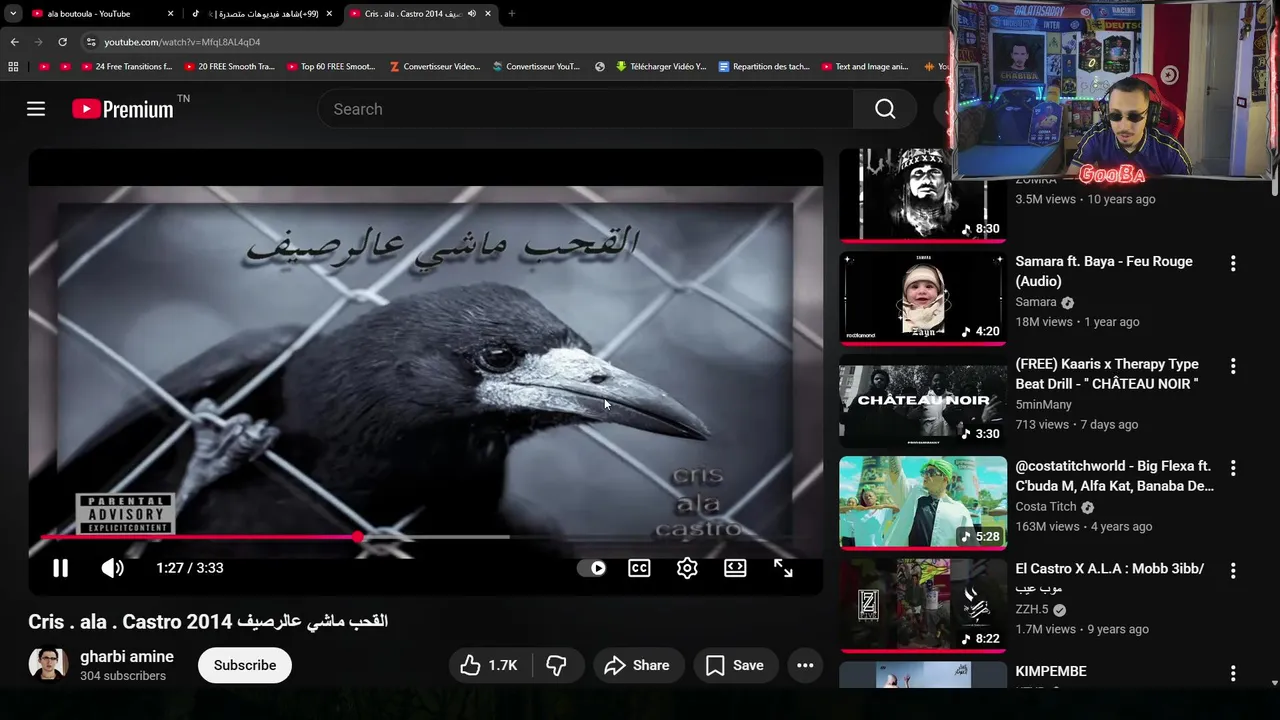This screenshot has width=1280, height=720.
Task: View site information icon in address bar
Action: [90, 42]
